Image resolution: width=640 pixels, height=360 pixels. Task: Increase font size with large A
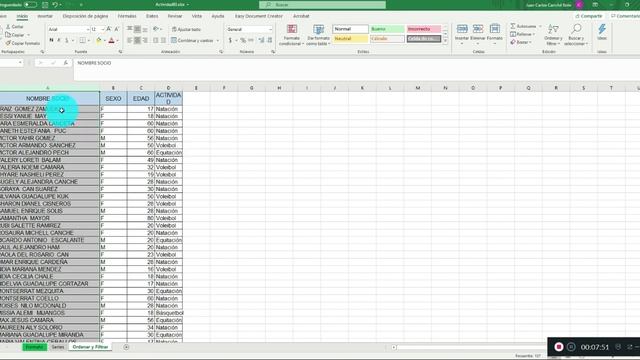click(109, 29)
